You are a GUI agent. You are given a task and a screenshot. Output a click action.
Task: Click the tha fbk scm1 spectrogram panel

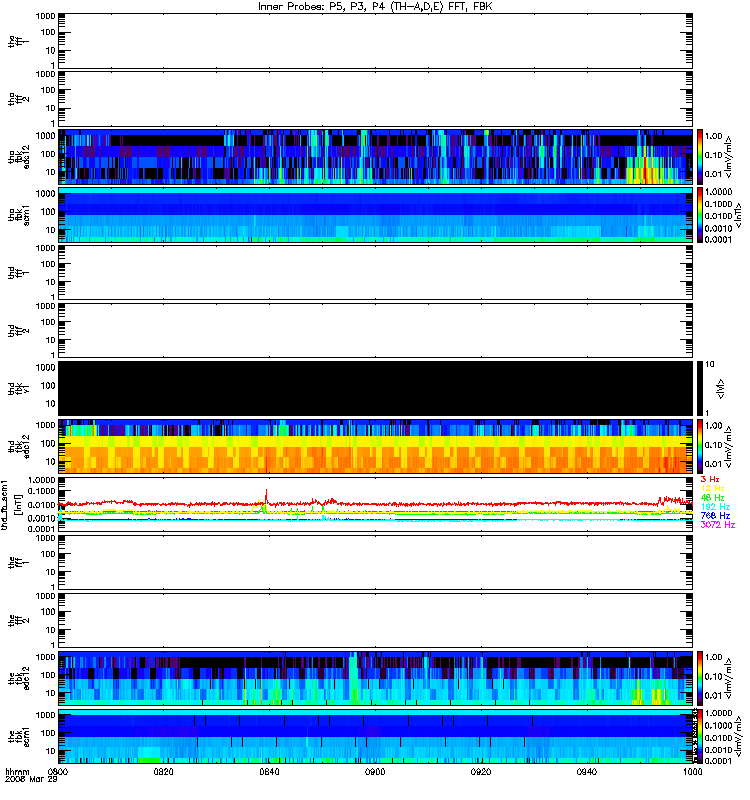pyautogui.click(x=376, y=215)
